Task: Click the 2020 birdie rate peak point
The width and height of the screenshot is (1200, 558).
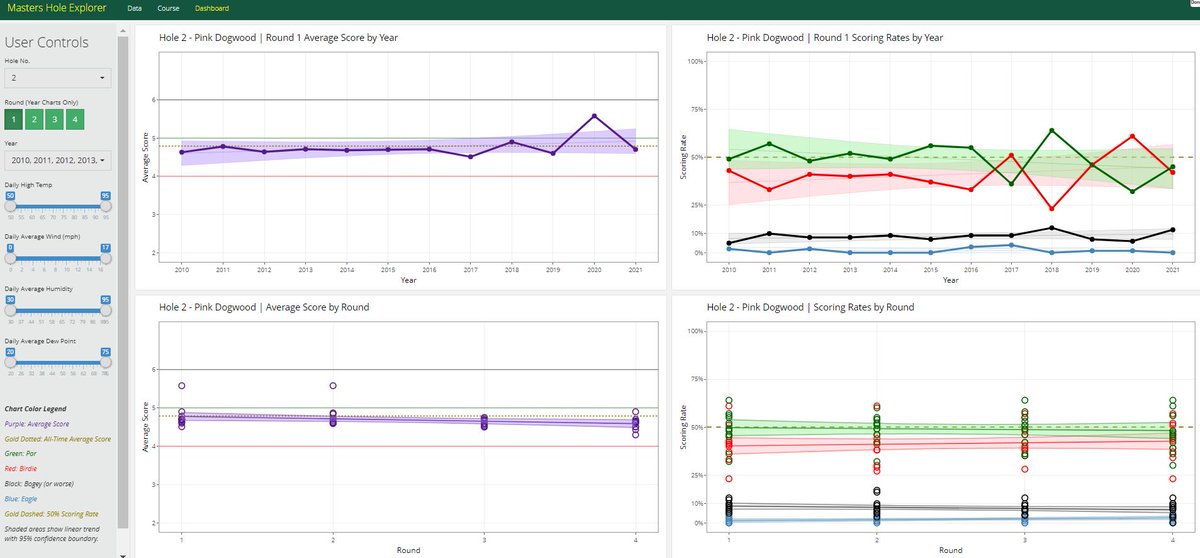Action: pyautogui.click(x=1132, y=136)
